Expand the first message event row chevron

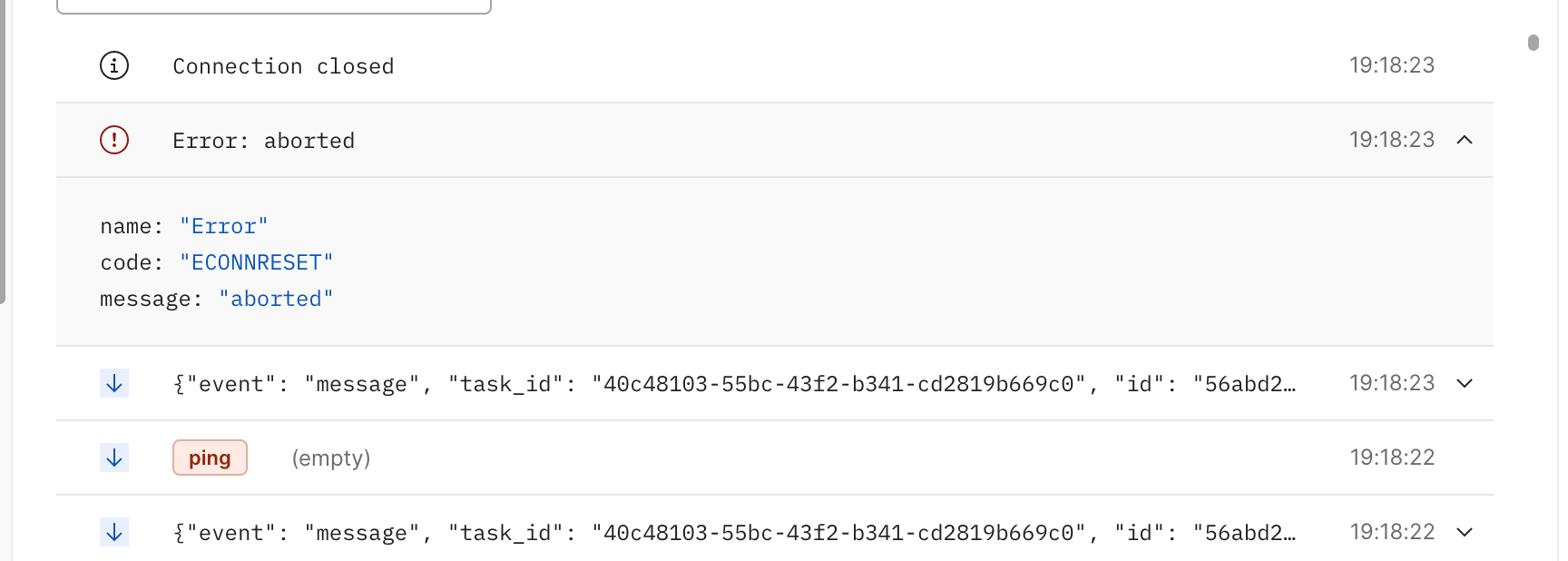pos(1464,383)
